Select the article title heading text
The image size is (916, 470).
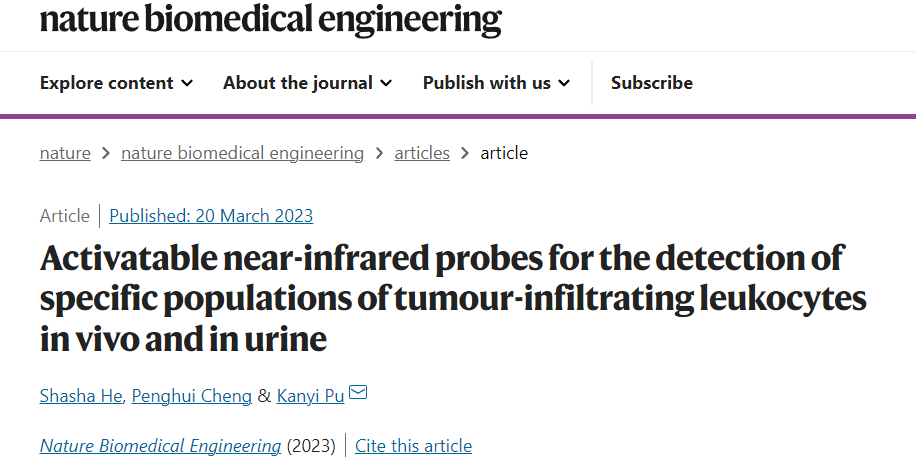(453, 298)
